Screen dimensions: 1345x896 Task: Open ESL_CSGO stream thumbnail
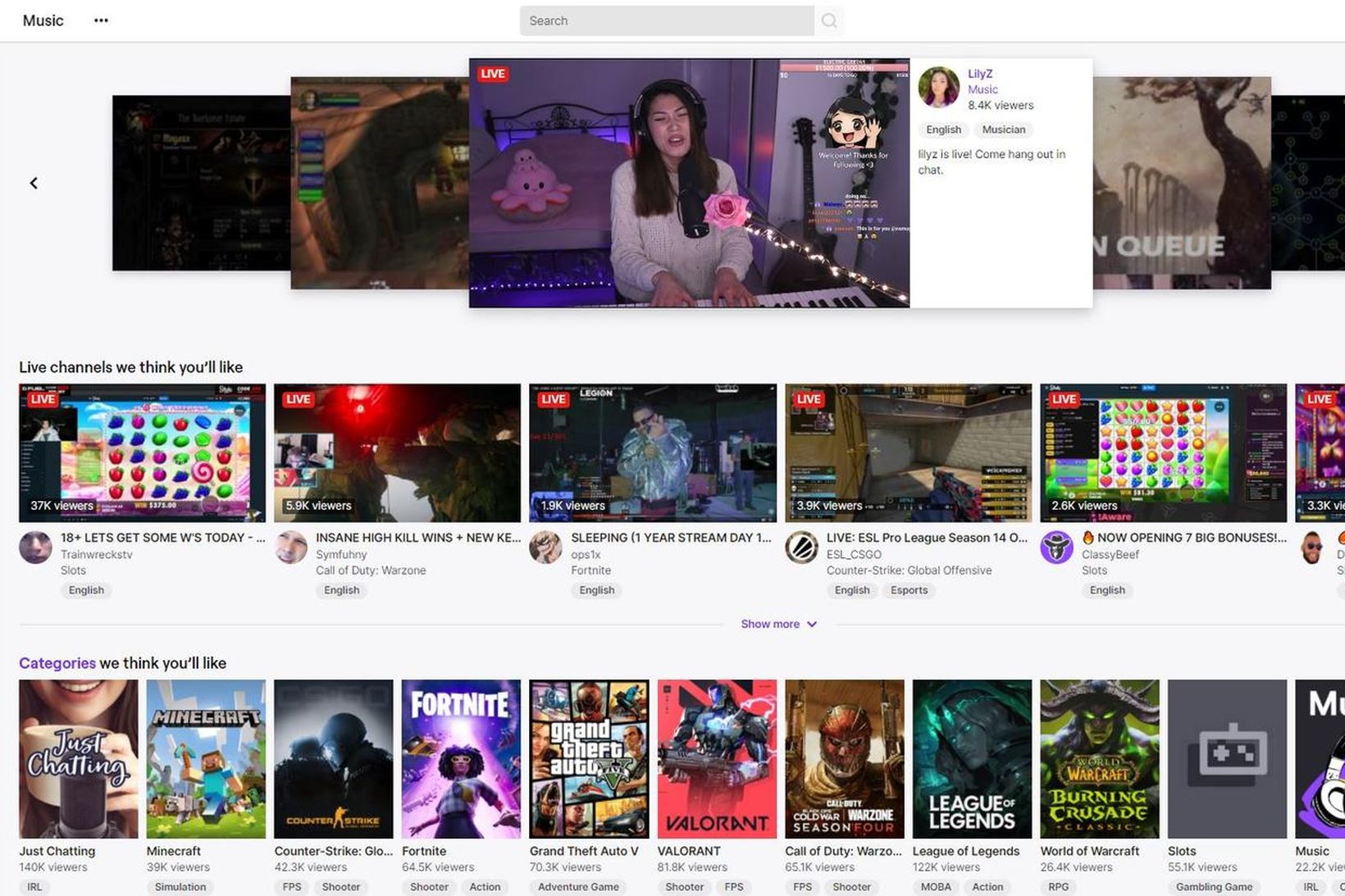[908, 453]
